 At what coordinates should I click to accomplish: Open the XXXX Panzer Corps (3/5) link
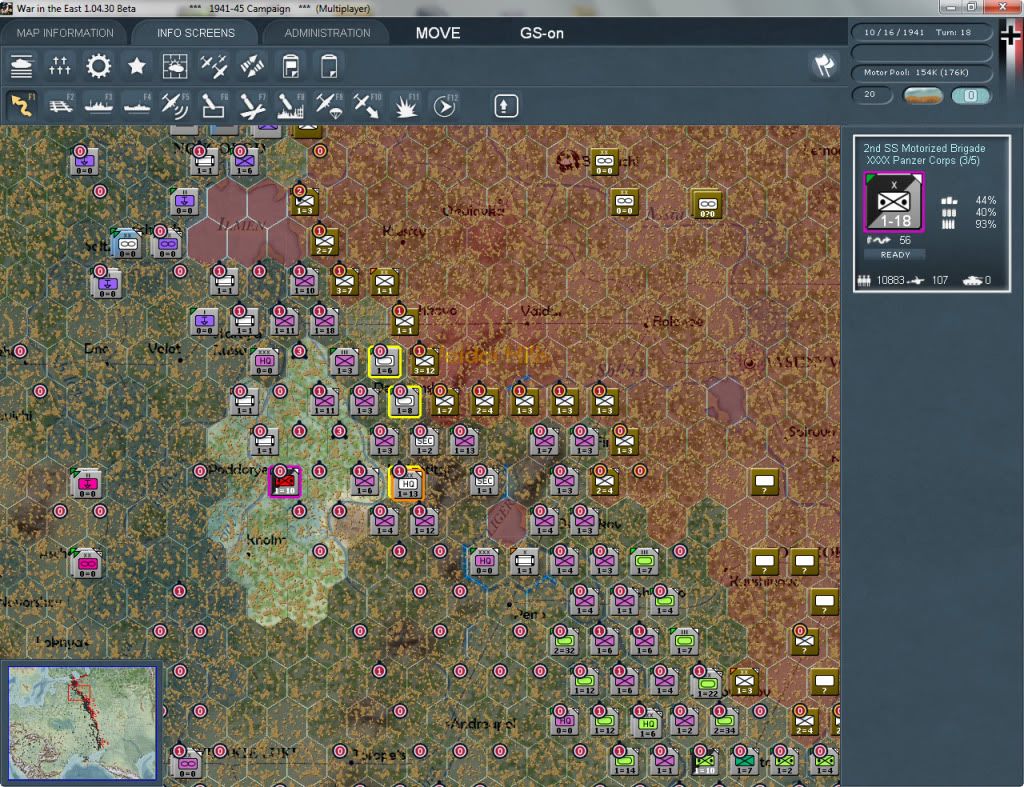point(923,161)
